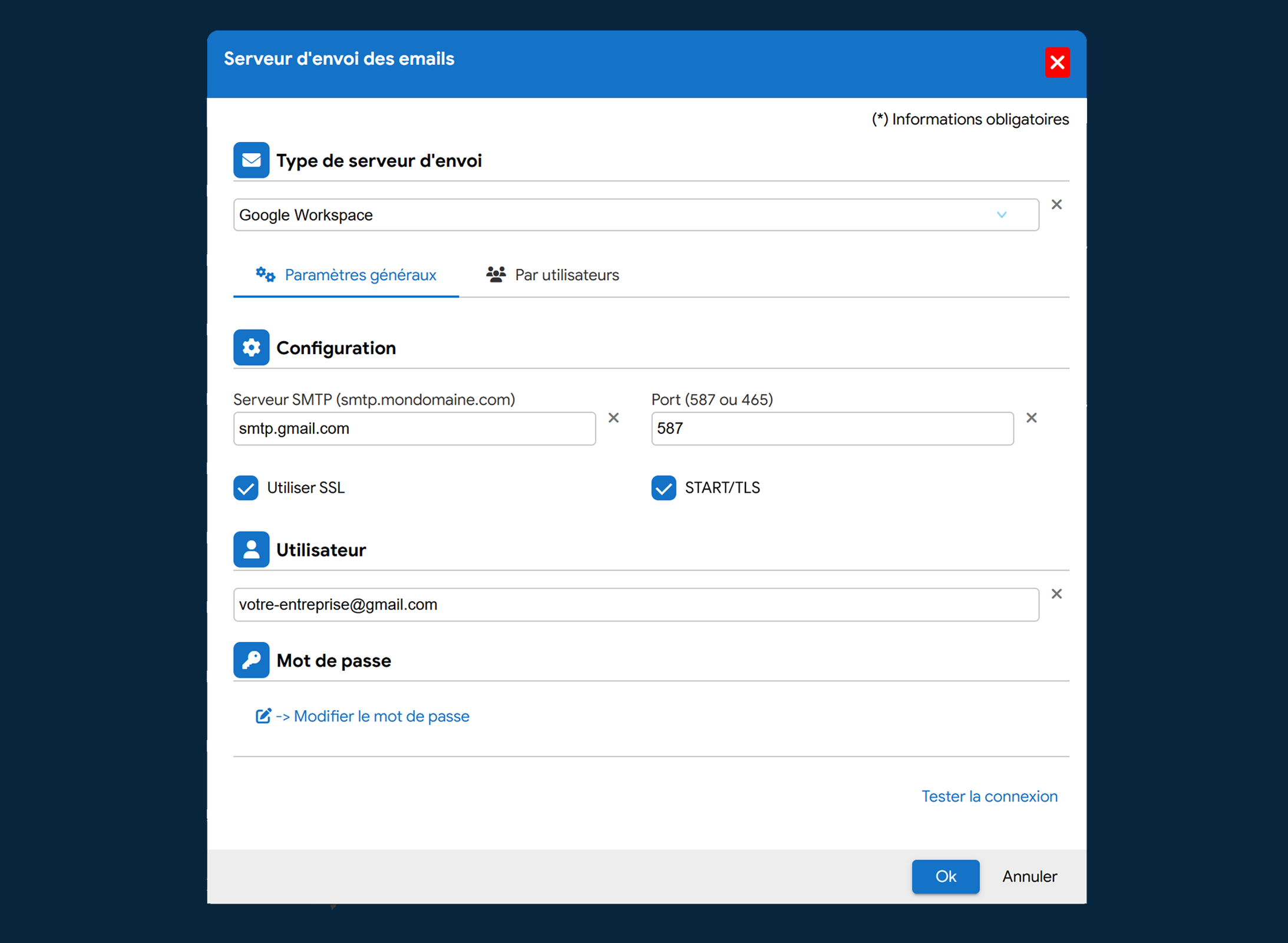Click the Informations obligatoires note
Image resolution: width=1288 pixels, height=943 pixels.
tap(970, 119)
